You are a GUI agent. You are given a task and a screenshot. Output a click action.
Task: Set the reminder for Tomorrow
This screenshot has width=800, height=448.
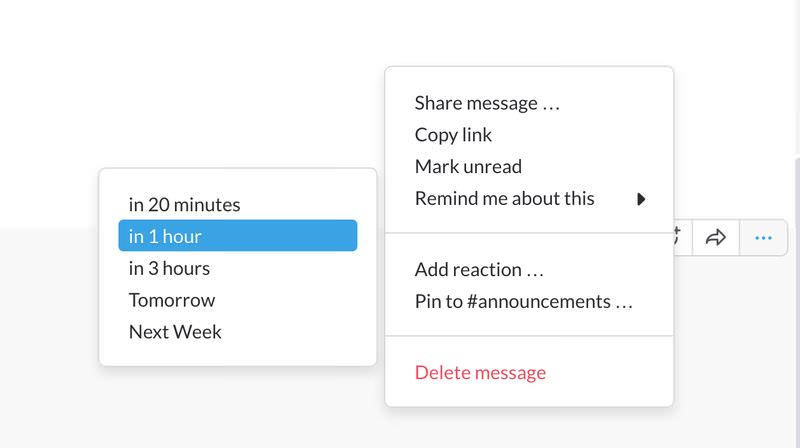172,300
